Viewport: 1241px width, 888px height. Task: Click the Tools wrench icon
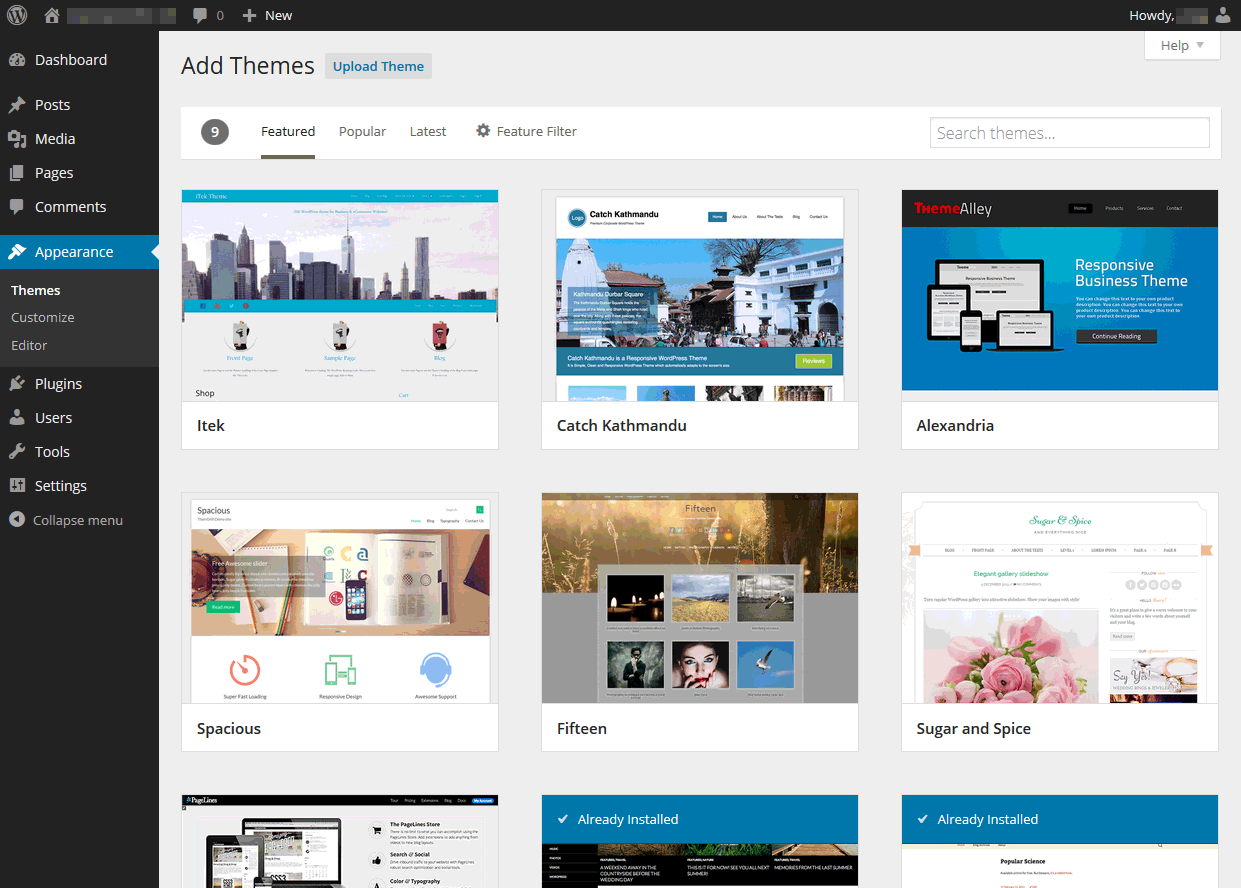17,452
